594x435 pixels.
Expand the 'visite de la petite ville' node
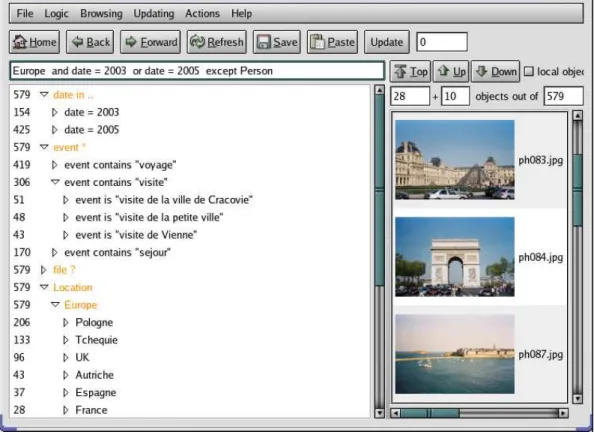pos(66,217)
